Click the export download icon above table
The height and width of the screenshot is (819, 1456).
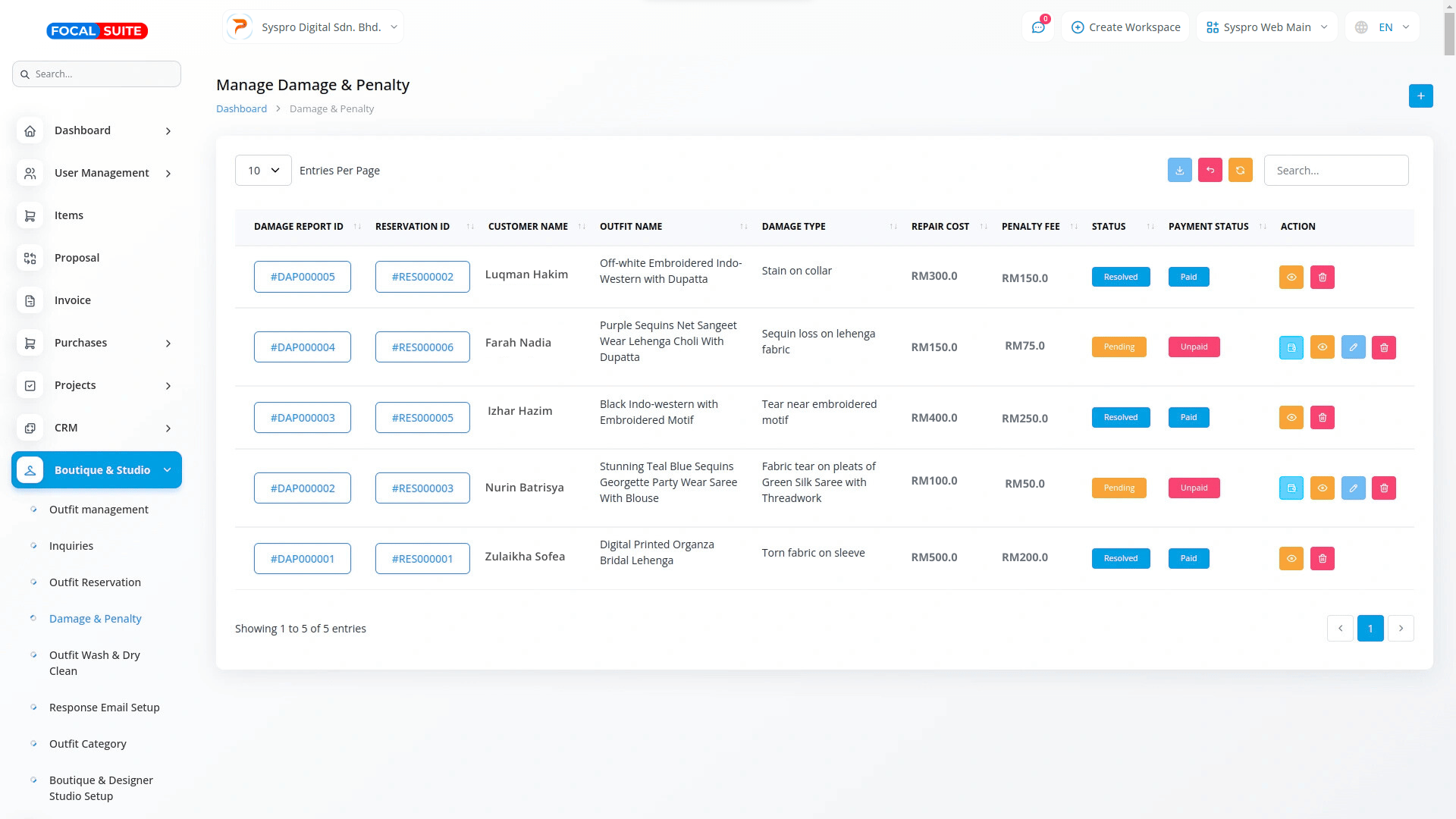point(1179,171)
